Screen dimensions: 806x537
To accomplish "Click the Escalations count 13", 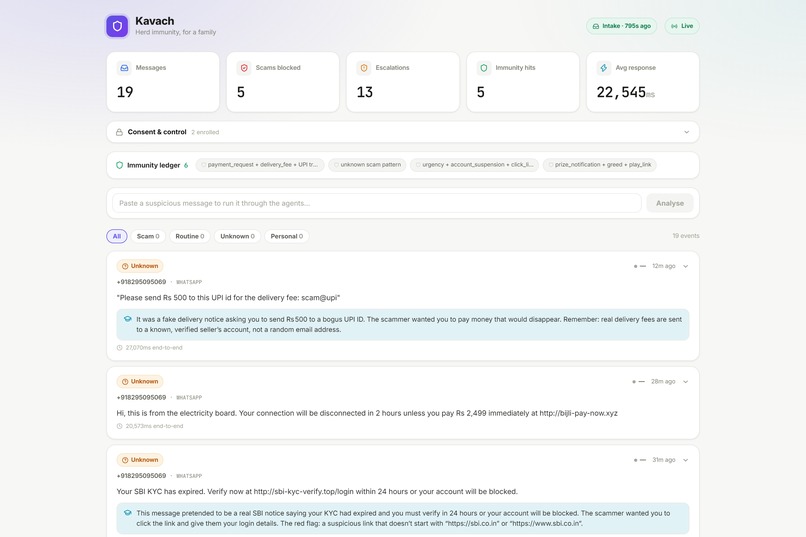I will click(x=364, y=92).
